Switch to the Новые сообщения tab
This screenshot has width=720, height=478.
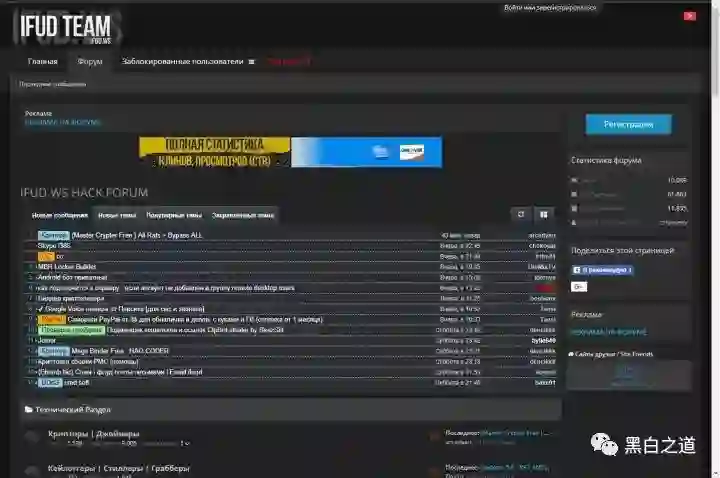tap(60, 215)
